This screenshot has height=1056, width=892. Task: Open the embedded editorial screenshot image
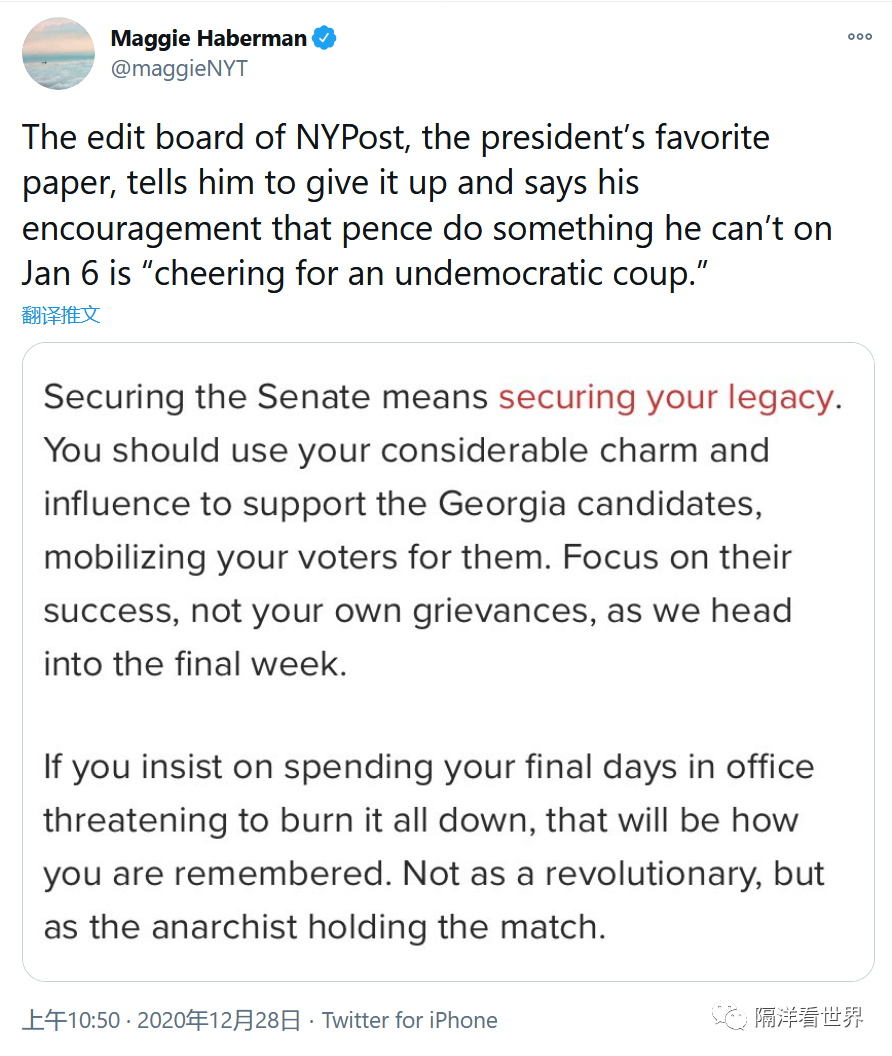448,661
